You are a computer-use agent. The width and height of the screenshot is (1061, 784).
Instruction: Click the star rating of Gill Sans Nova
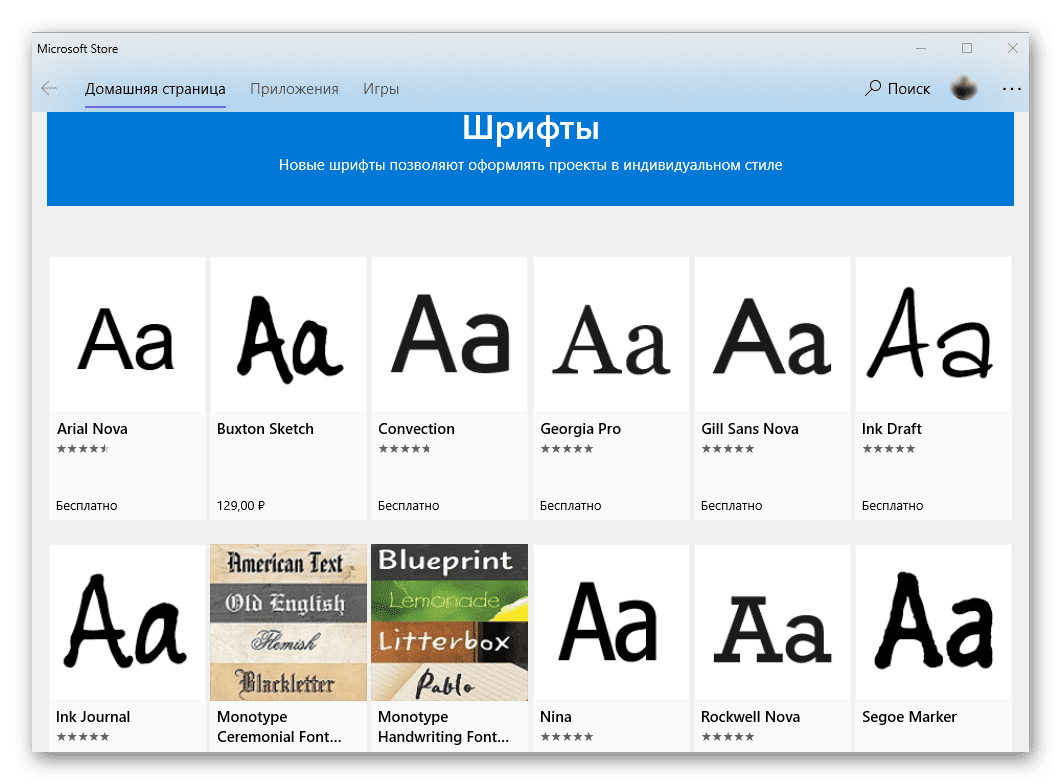(728, 448)
